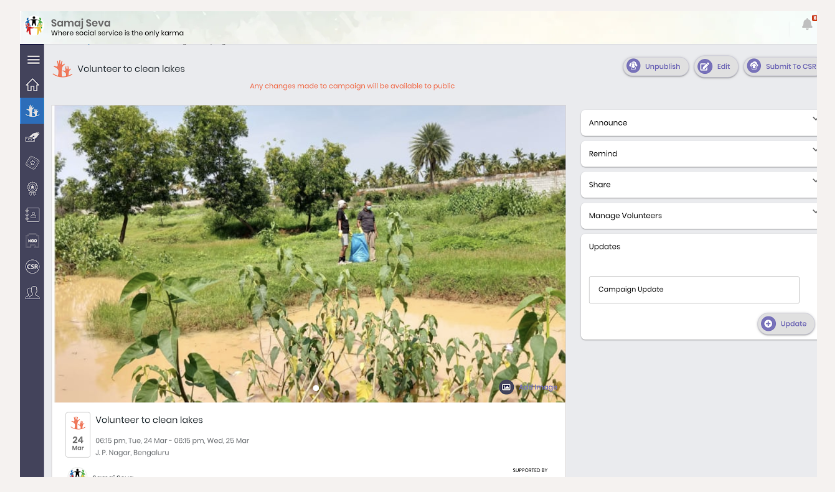Open the donation cheque-signing sidebar icon
835x492 pixels.
(32, 137)
